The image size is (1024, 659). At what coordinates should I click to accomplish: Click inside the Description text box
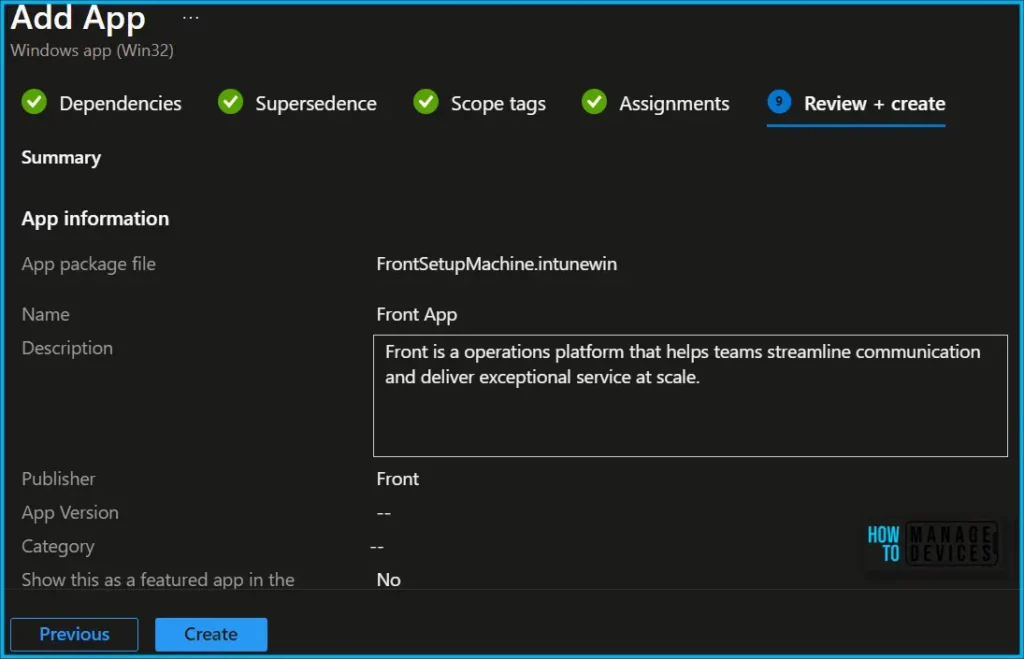690,396
